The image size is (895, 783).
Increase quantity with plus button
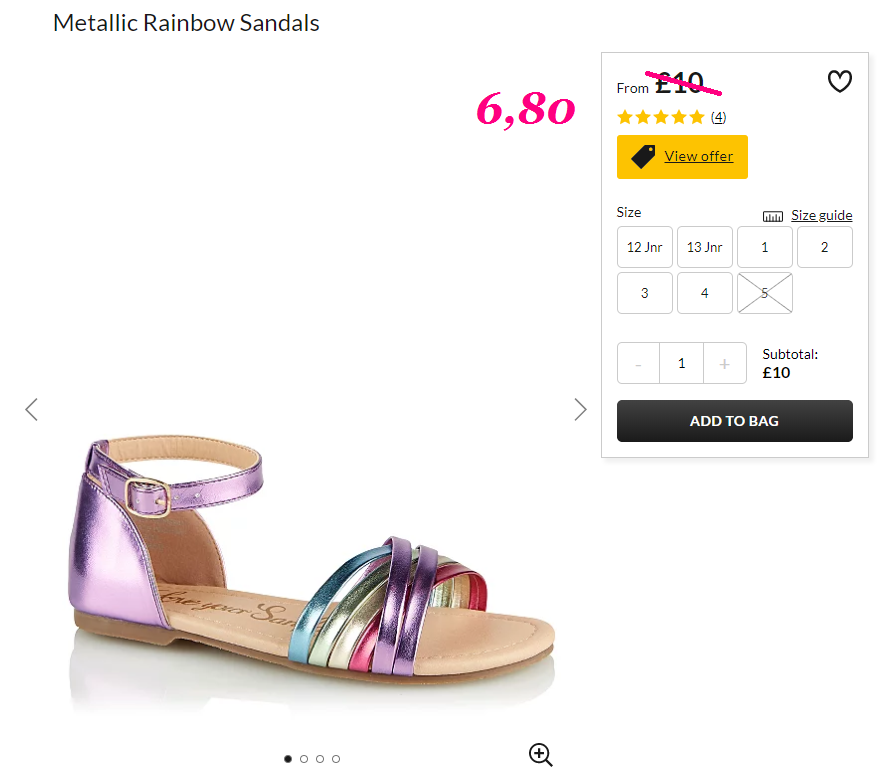point(725,363)
